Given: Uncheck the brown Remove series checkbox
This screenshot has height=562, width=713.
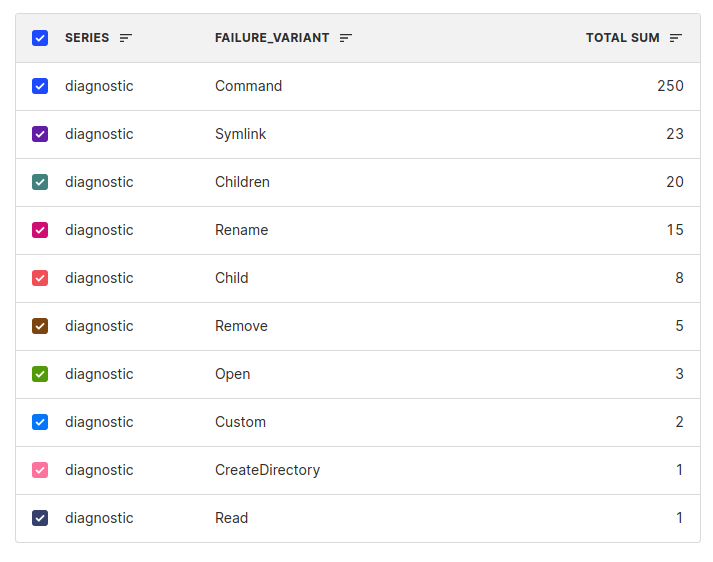Looking at the screenshot, I should 40,326.
